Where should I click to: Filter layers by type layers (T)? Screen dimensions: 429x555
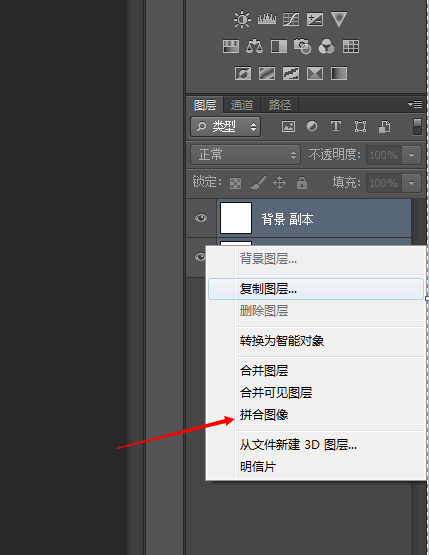(336, 126)
